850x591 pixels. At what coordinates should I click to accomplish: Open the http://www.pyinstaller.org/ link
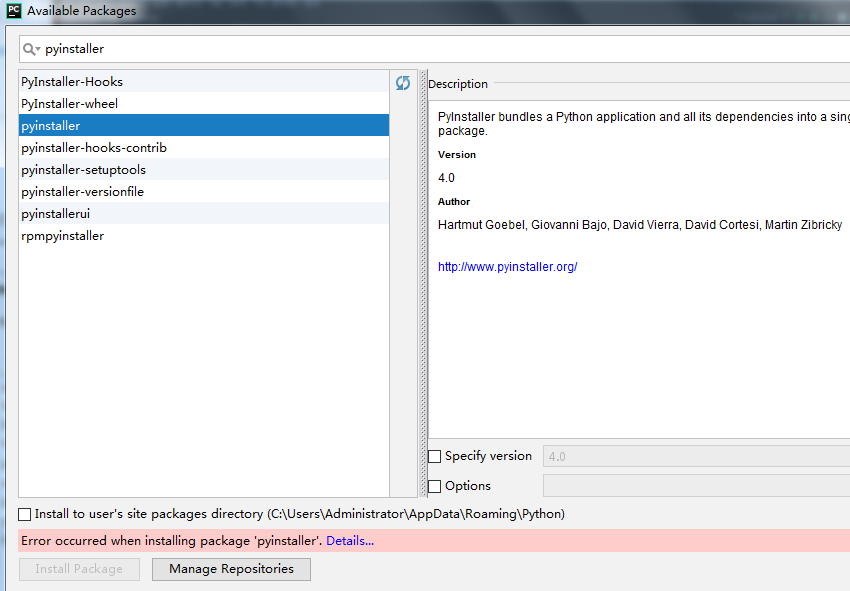[507, 267]
